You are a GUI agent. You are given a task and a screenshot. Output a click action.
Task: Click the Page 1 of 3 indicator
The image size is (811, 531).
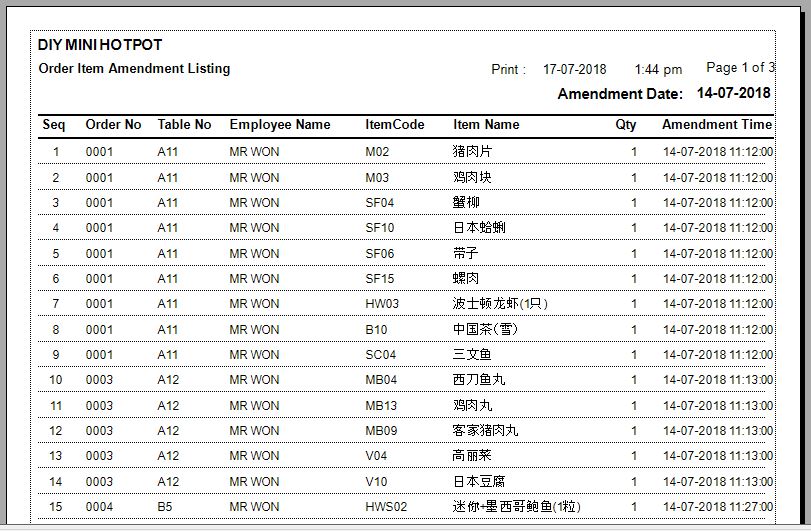point(740,68)
